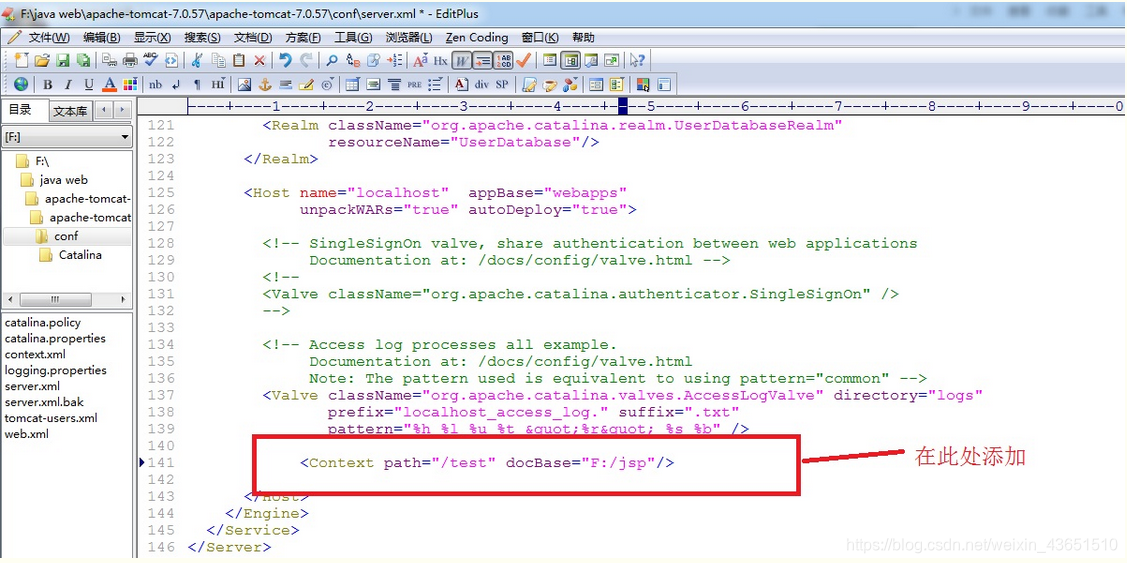The width and height of the screenshot is (1127, 563).
Task: Open the 搜索(S) menu
Action: tap(202, 37)
